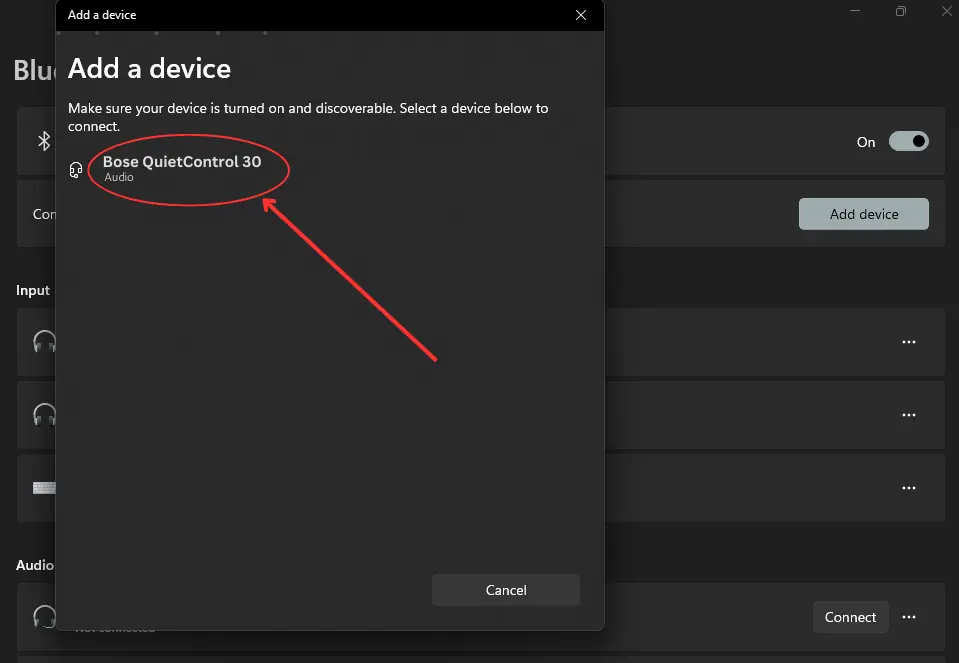Minimize the Settings window
Image resolution: width=959 pixels, height=663 pixels.
tap(855, 11)
